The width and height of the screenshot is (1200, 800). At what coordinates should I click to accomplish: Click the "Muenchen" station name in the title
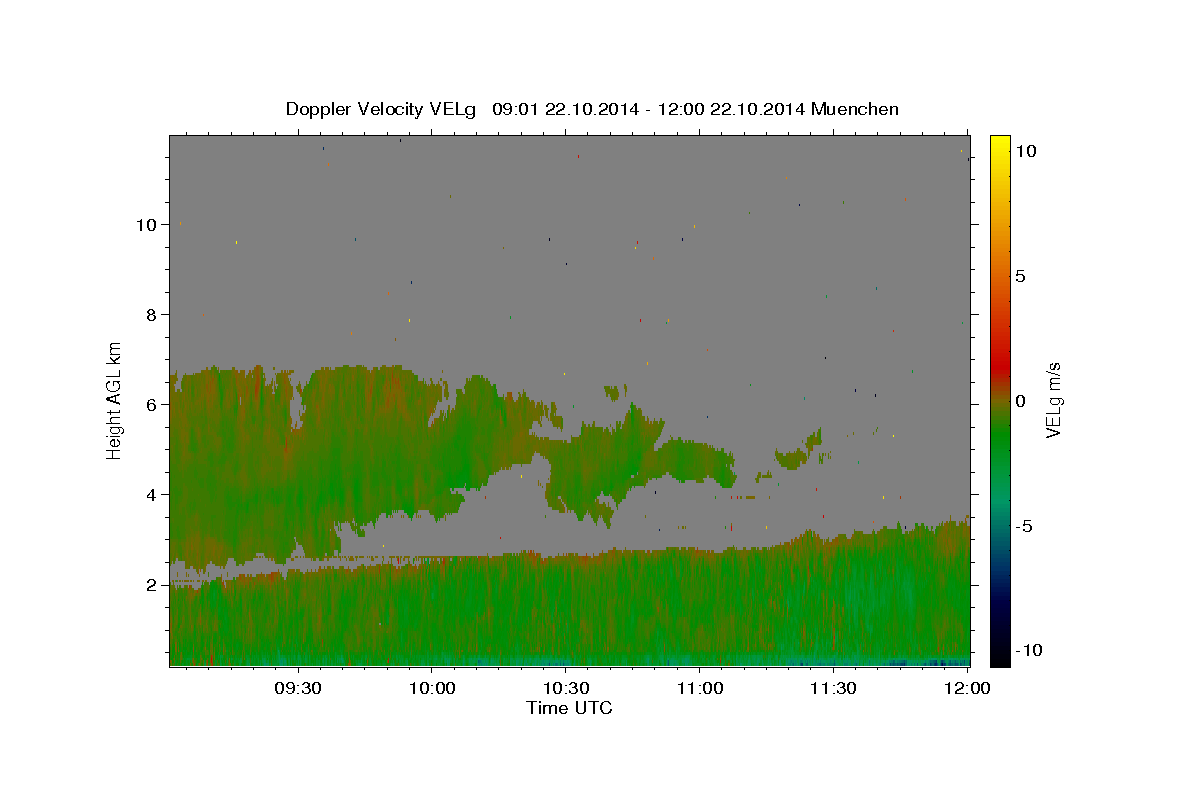855,109
